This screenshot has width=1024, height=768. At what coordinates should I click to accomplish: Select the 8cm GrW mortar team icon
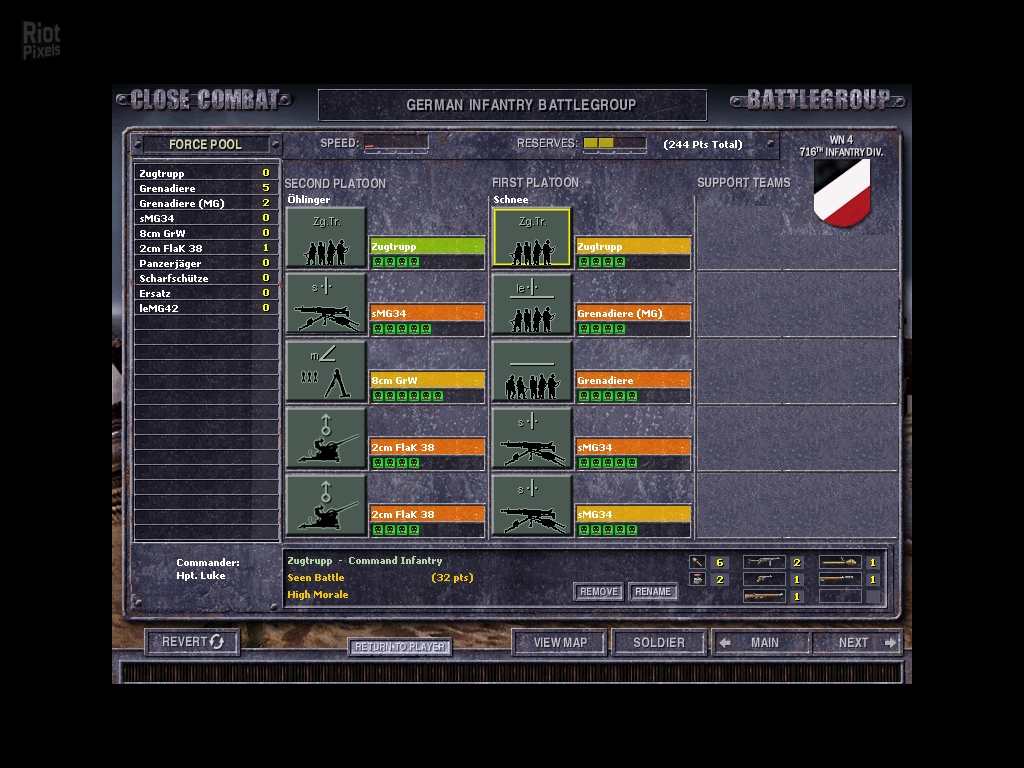coord(326,372)
